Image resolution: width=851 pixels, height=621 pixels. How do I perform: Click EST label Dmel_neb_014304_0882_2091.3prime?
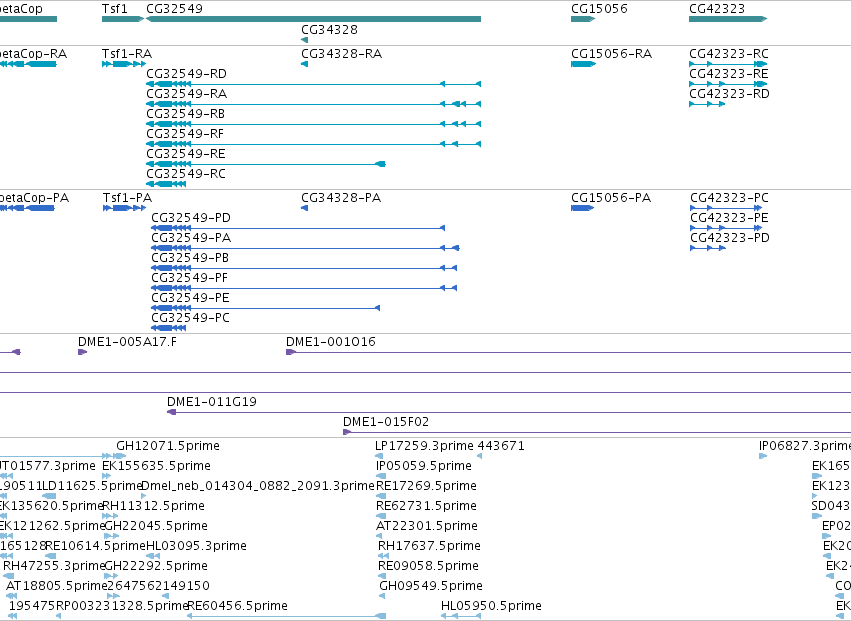(258, 486)
